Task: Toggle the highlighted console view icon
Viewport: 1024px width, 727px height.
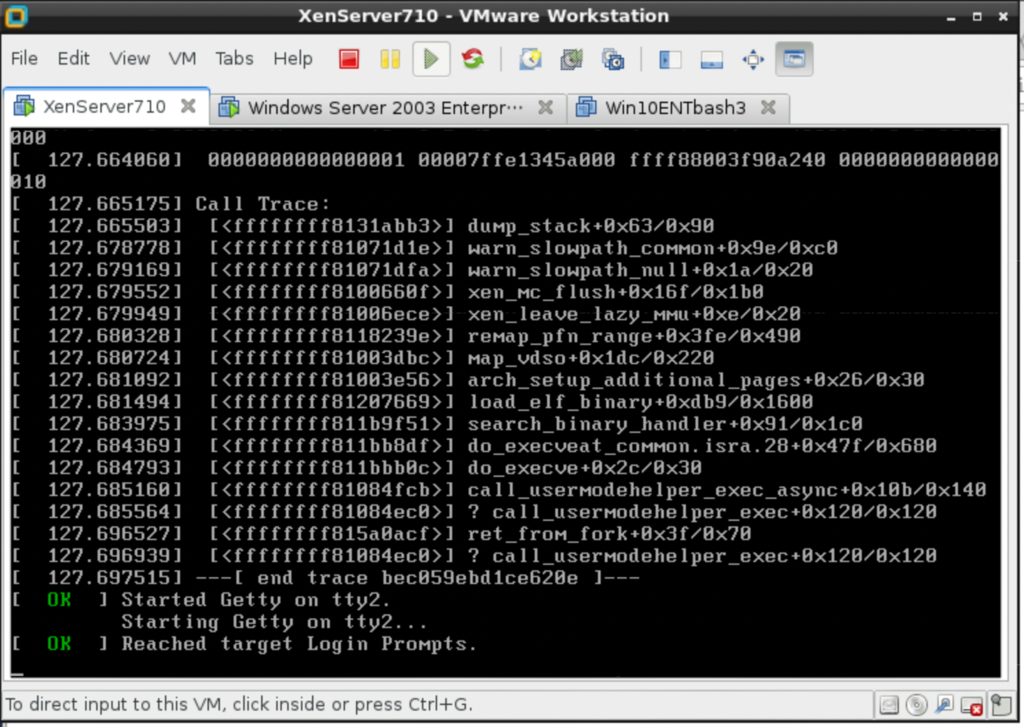Action: (x=794, y=59)
